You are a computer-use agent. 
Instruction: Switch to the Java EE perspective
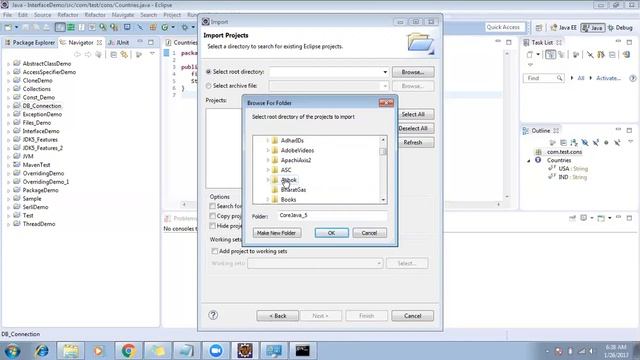click(563, 27)
